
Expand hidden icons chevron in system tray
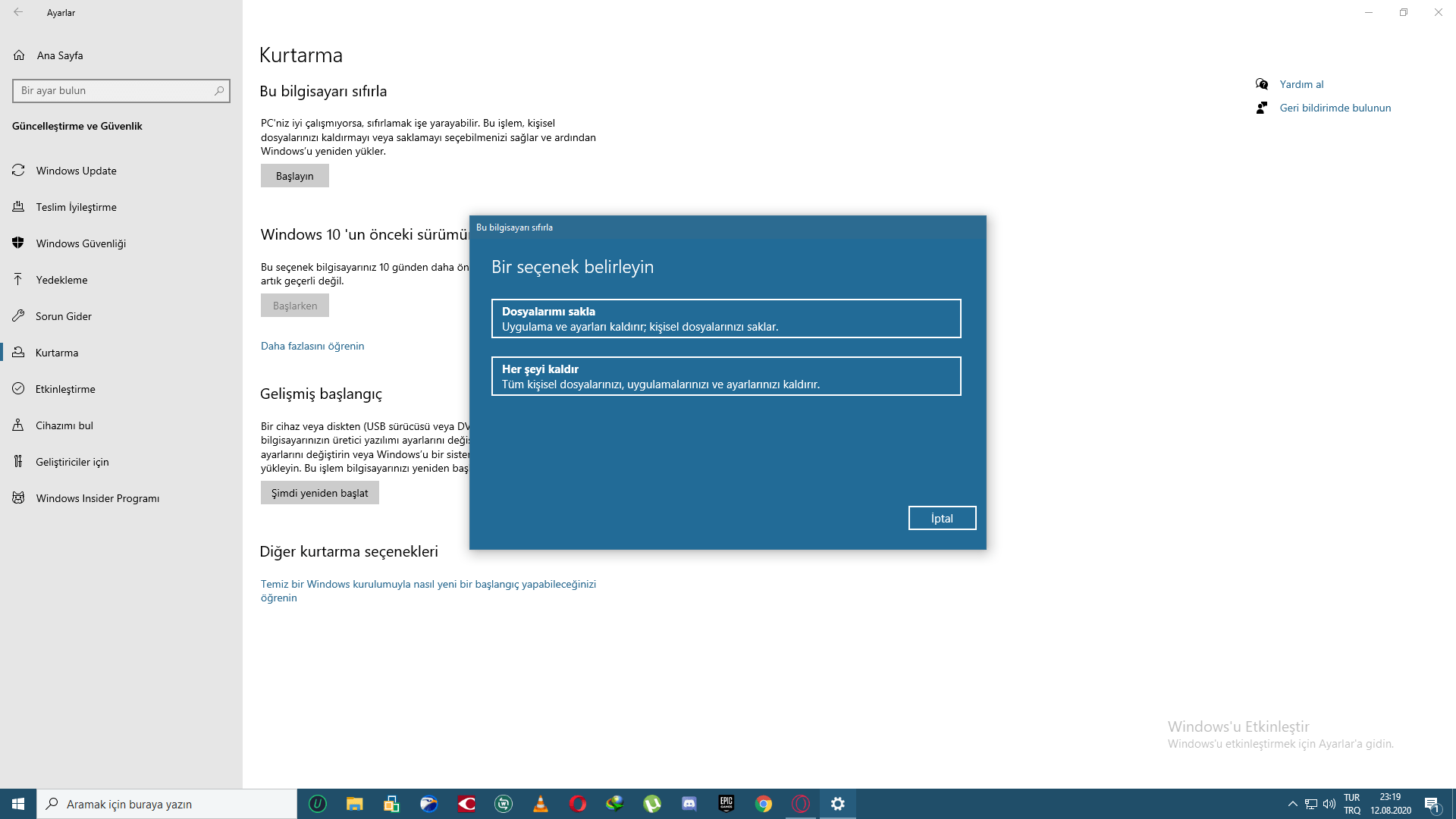(1291, 803)
